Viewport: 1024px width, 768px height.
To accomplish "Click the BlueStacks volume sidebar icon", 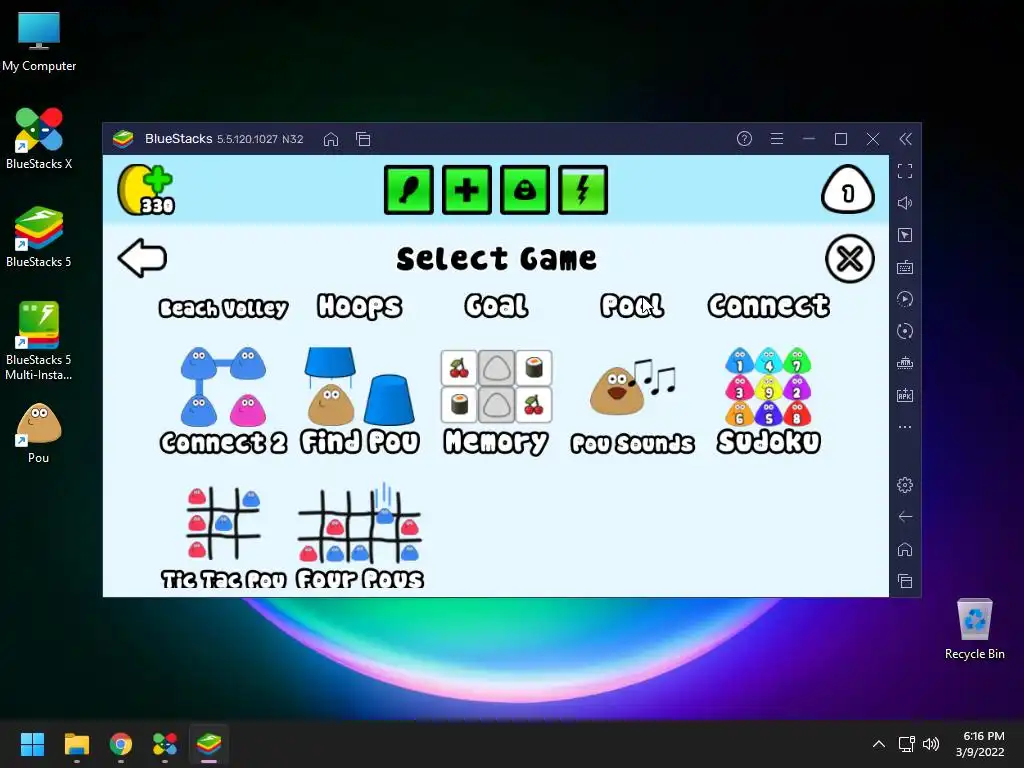I will pos(905,203).
